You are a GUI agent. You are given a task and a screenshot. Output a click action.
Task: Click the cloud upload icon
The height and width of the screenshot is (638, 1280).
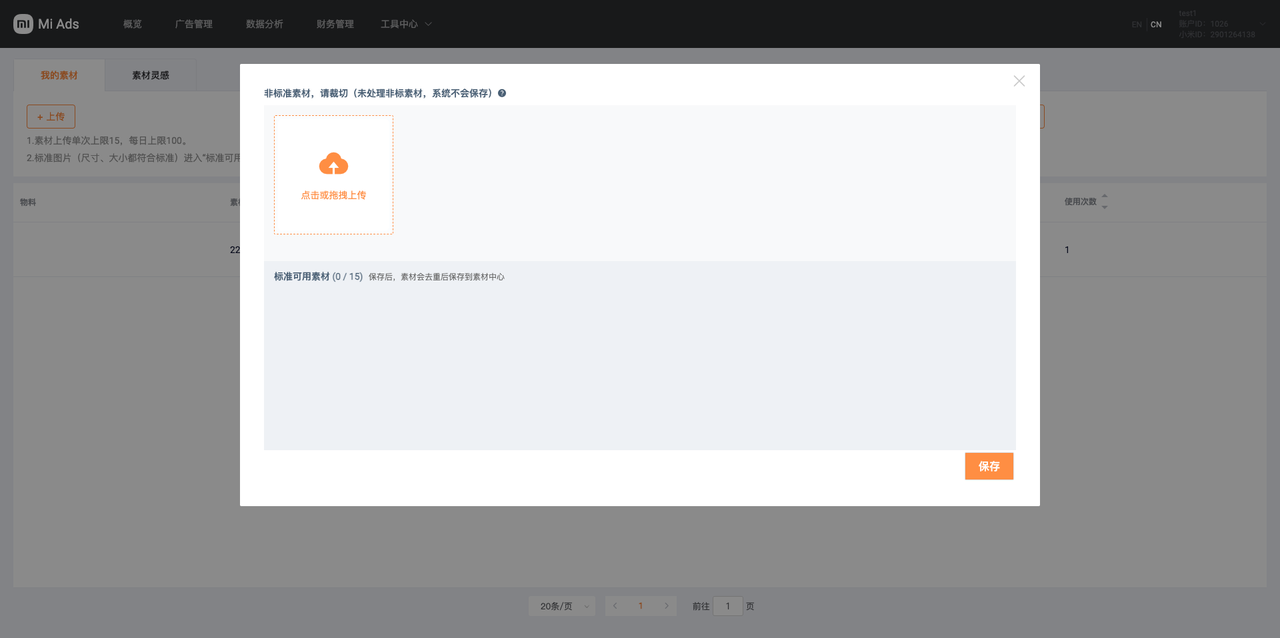(333, 164)
